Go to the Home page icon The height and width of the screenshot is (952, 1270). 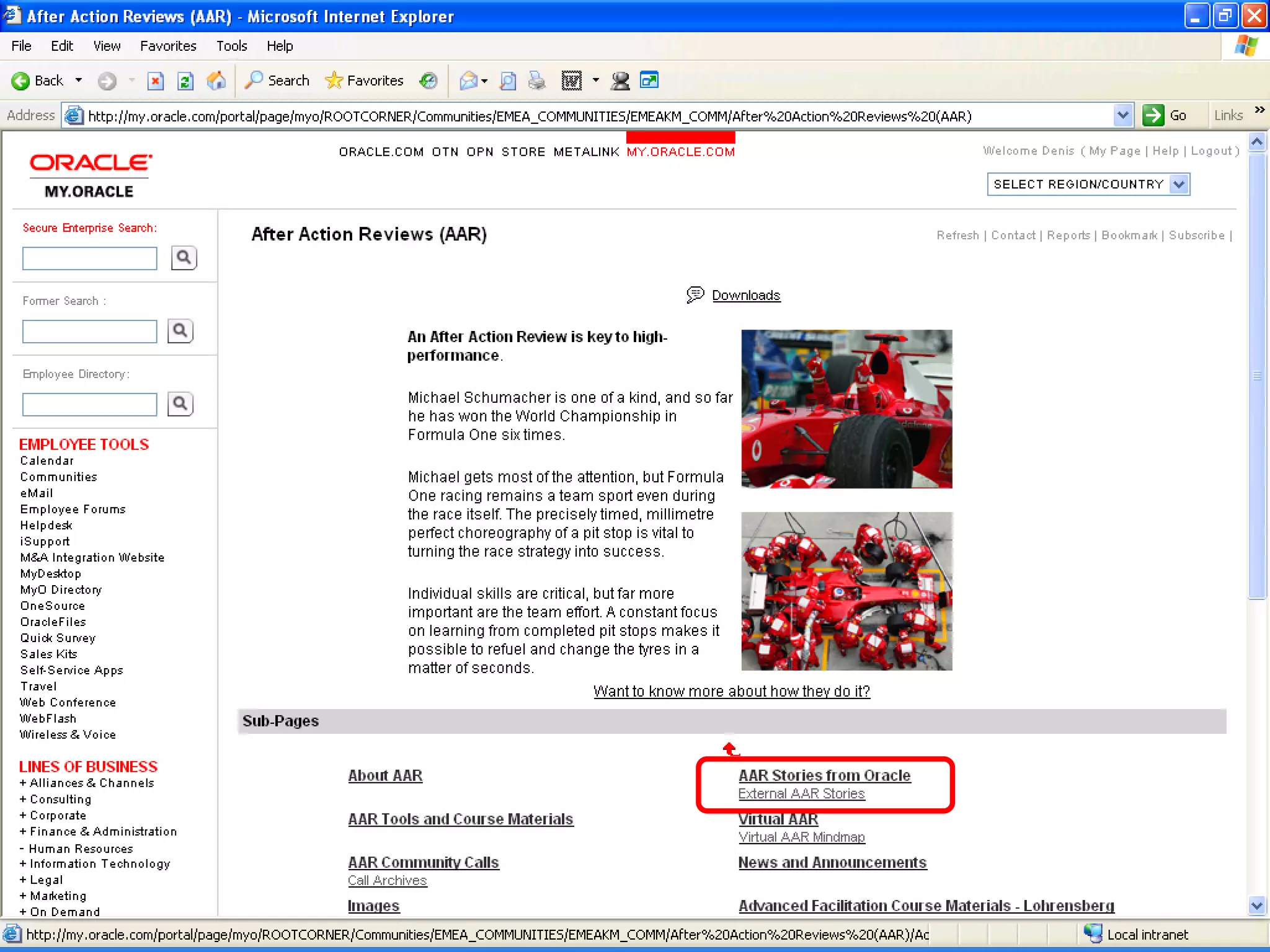pyautogui.click(x=216, y=81)
